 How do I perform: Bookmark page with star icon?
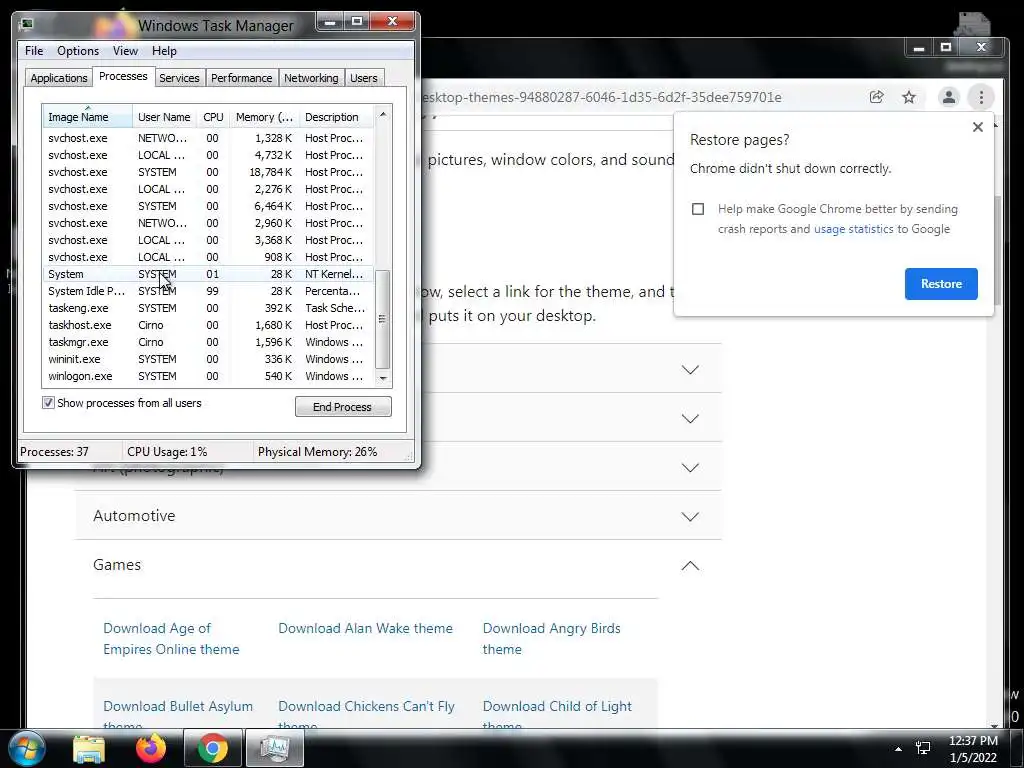pos(908,97)
